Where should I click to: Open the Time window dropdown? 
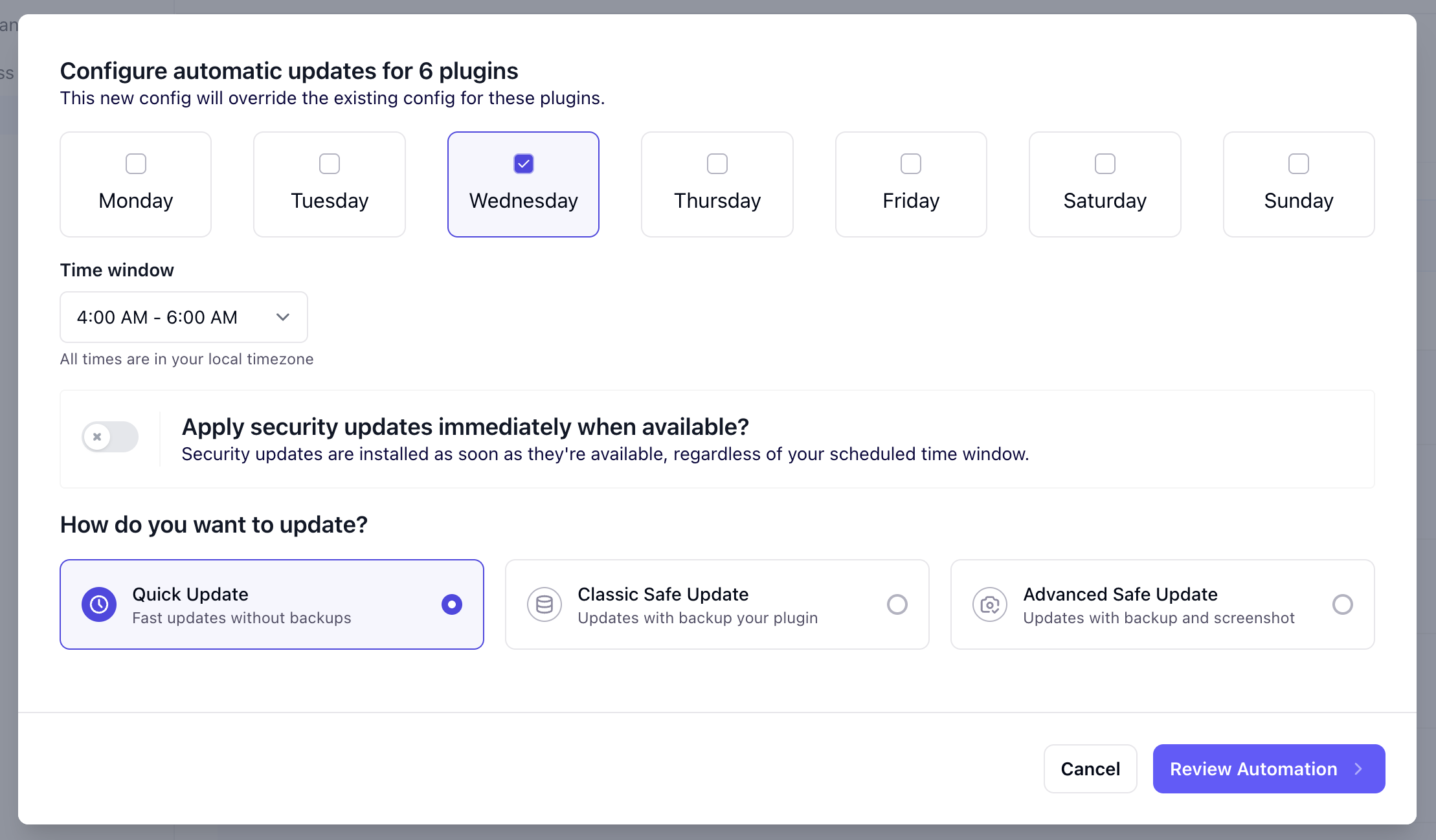[x=184, y=317]
